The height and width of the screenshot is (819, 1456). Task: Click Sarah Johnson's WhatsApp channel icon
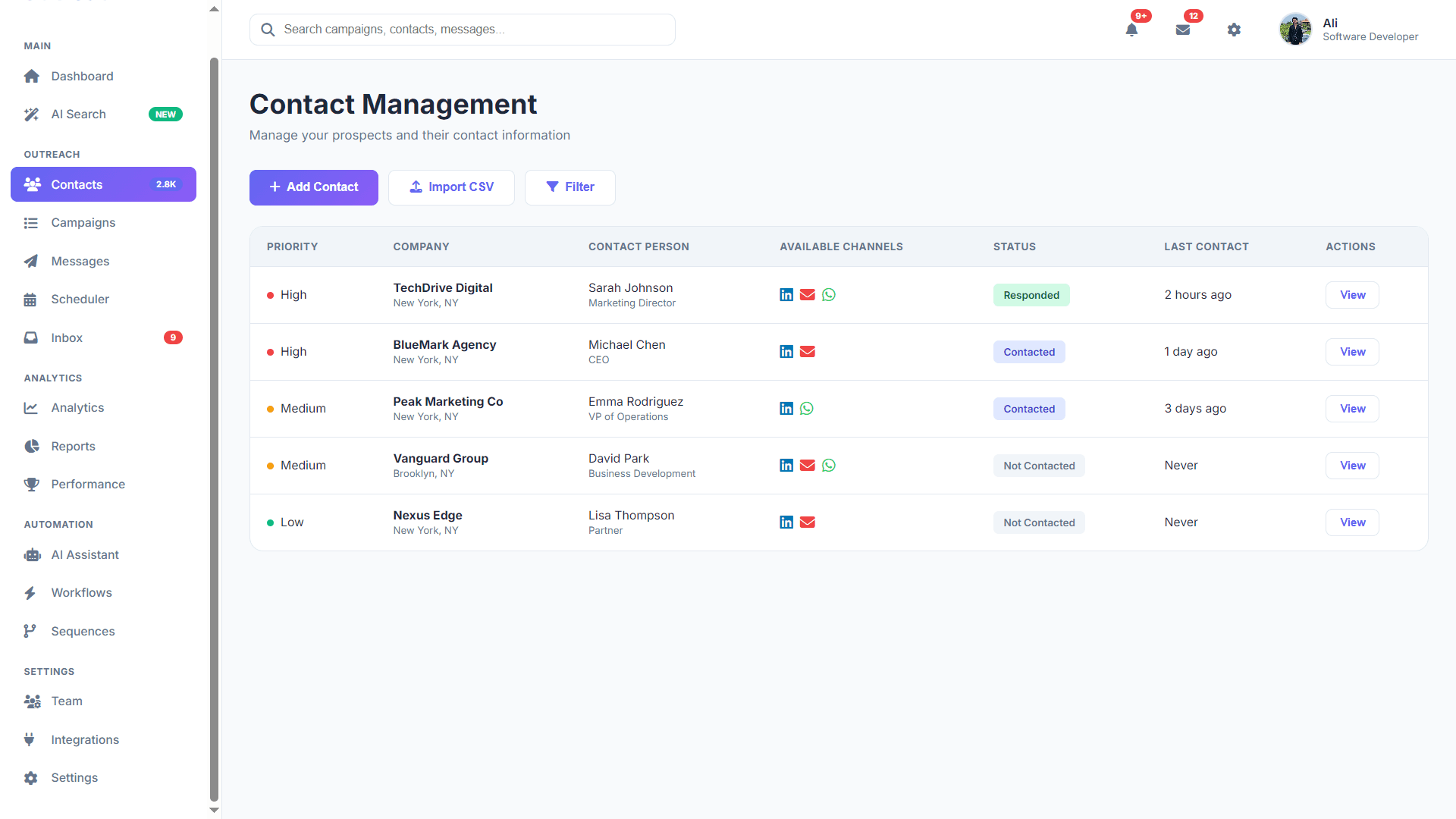829,295
